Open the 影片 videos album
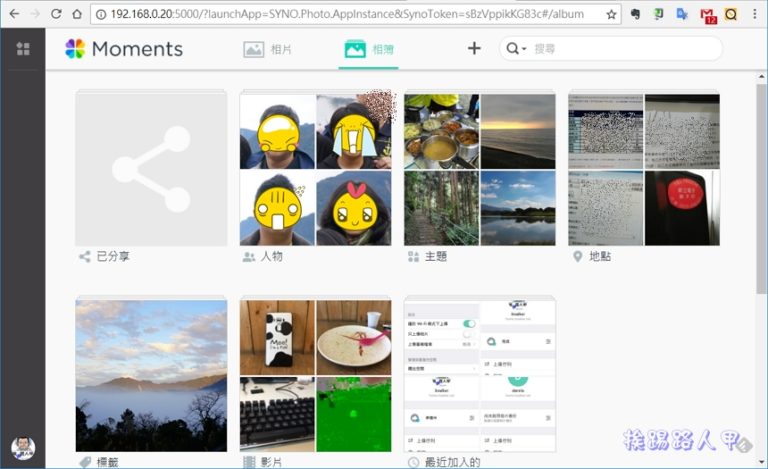This screenshot has height=469, width=768. 316,375
